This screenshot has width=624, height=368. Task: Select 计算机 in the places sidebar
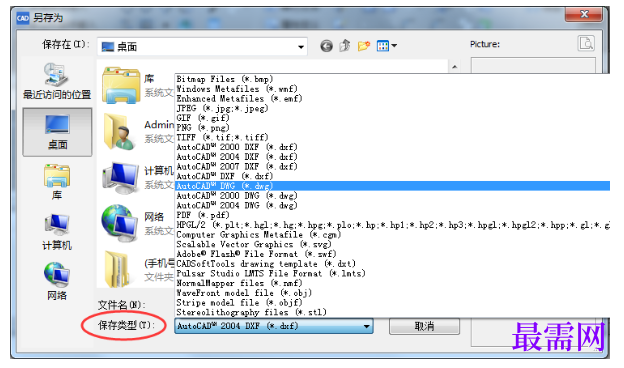tap(57, 232)
